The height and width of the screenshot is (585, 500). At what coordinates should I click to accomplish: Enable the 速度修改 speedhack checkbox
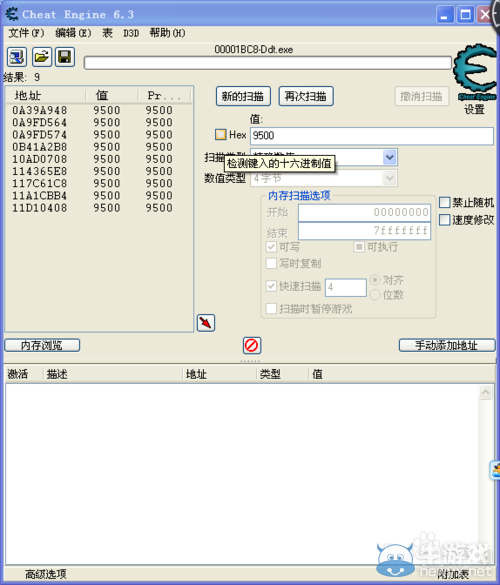click(x=444, y=220)
